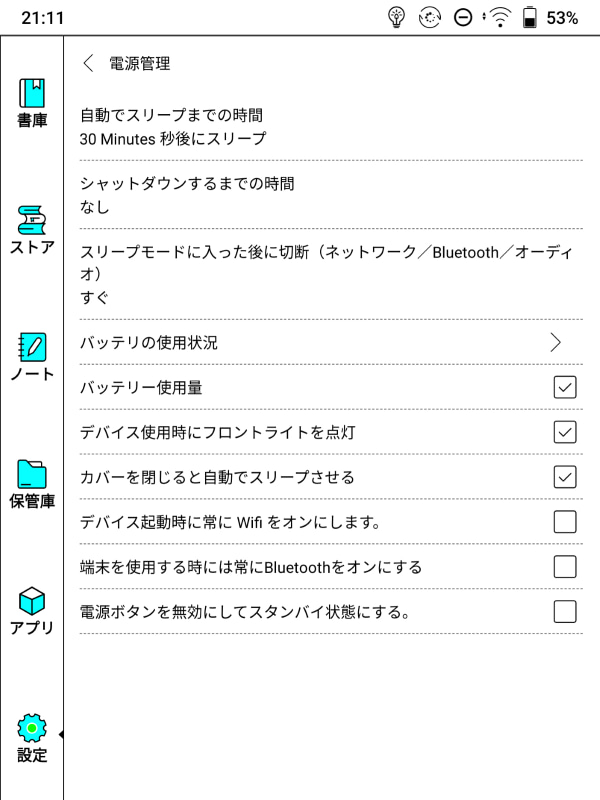Open シャットダウンするまでの時間 setting
The height and width of the screenshot is (800, 600).
tap(300, 197)
